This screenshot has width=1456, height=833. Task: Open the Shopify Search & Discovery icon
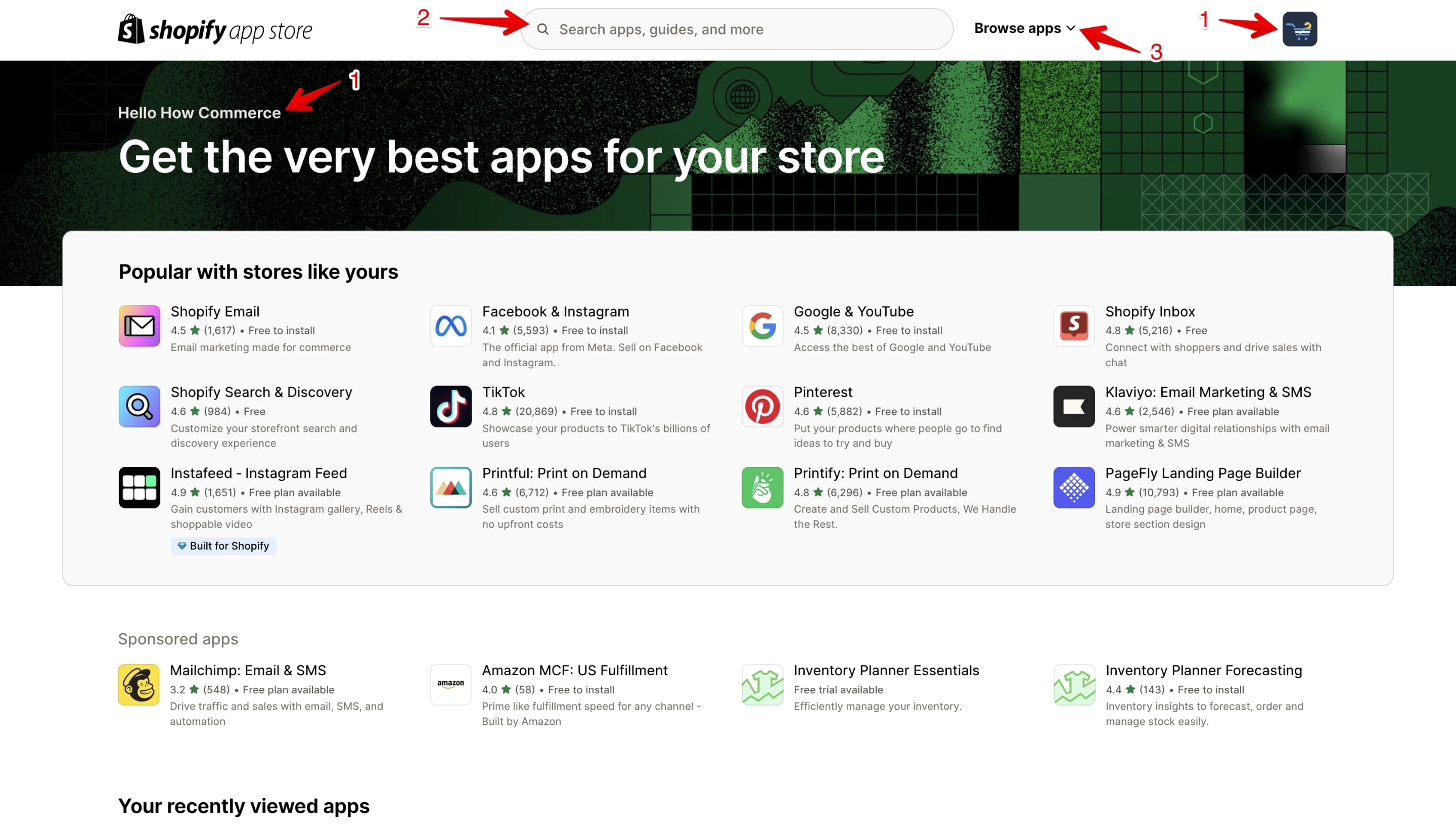(x=139, y=406)
